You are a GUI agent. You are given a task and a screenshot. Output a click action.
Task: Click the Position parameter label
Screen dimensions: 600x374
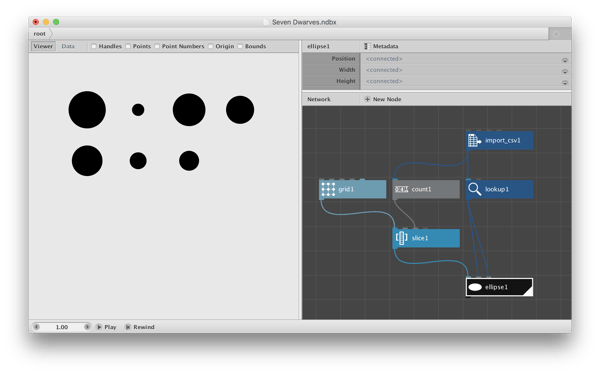343,59
